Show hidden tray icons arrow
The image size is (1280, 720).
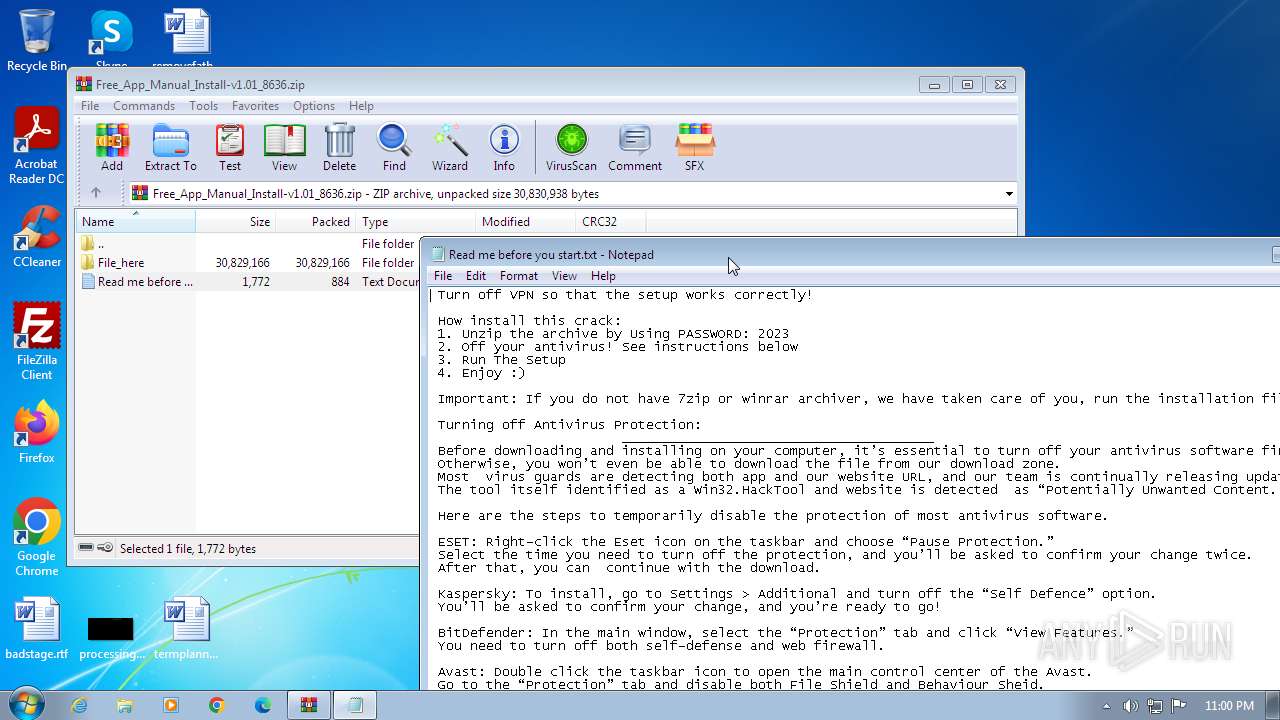1107,706
